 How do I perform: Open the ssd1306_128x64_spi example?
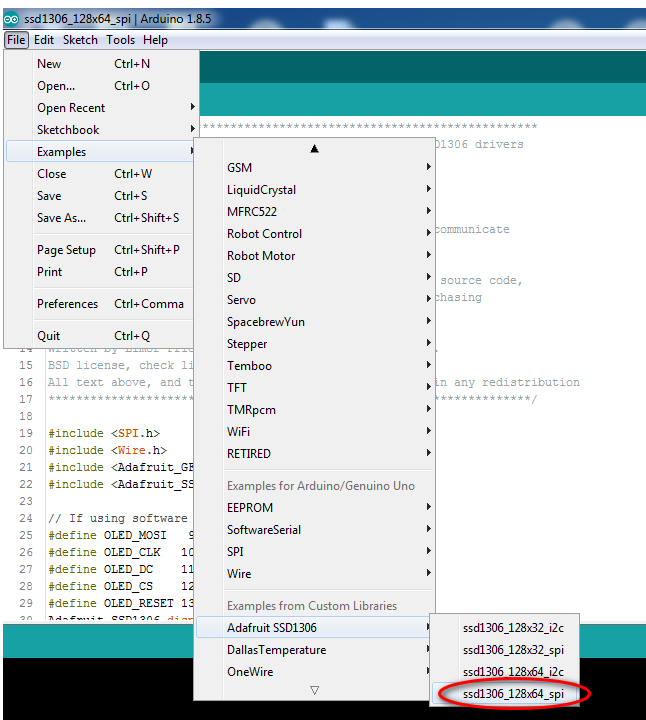pos(505,694)
